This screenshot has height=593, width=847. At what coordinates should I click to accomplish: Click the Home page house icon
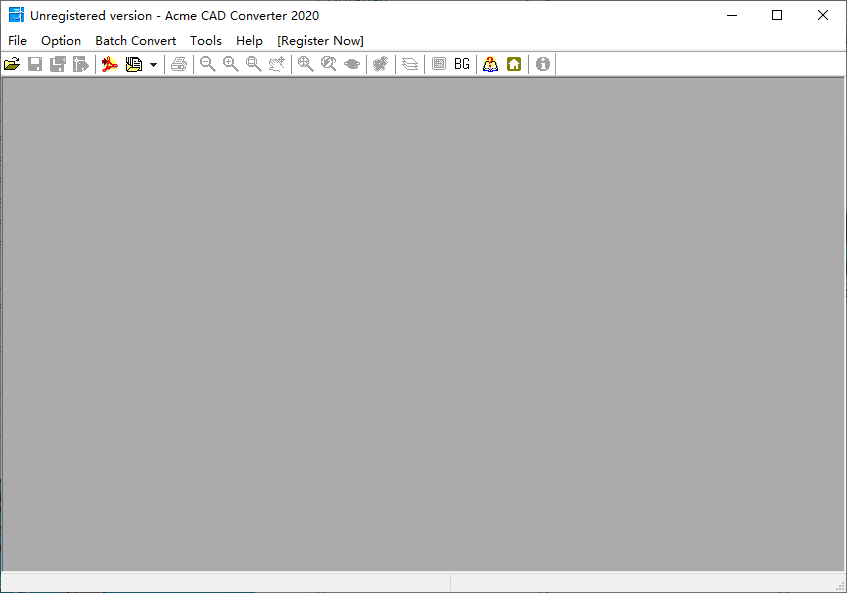pos(514,64)
